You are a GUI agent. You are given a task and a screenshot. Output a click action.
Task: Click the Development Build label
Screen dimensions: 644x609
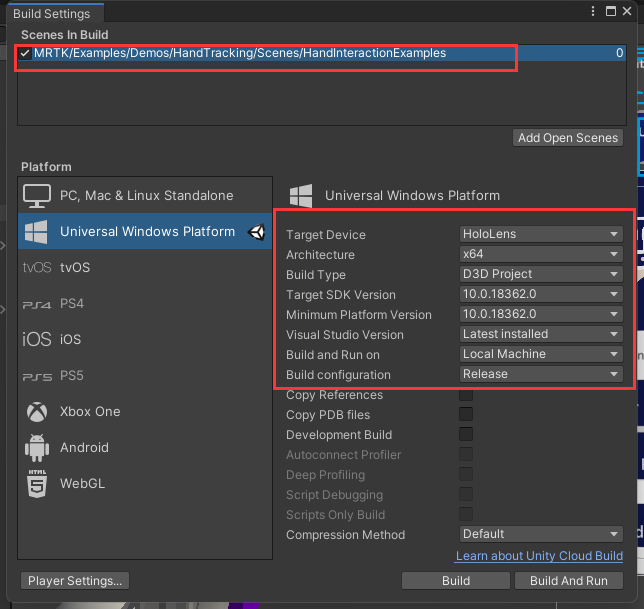coord(339,434)
